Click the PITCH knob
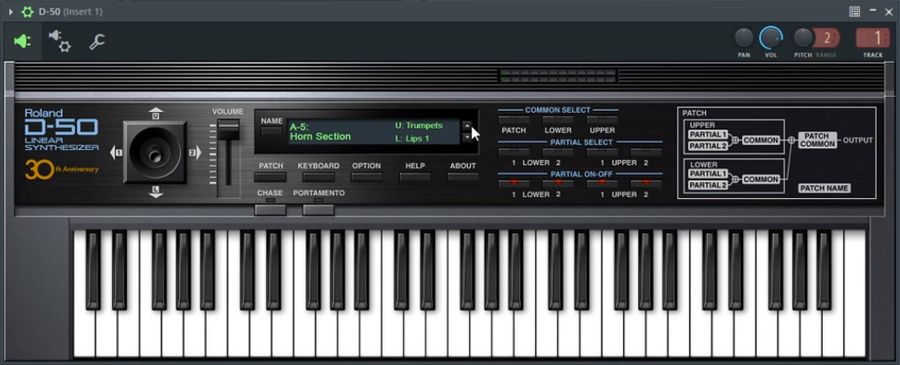 pos(803,38)
